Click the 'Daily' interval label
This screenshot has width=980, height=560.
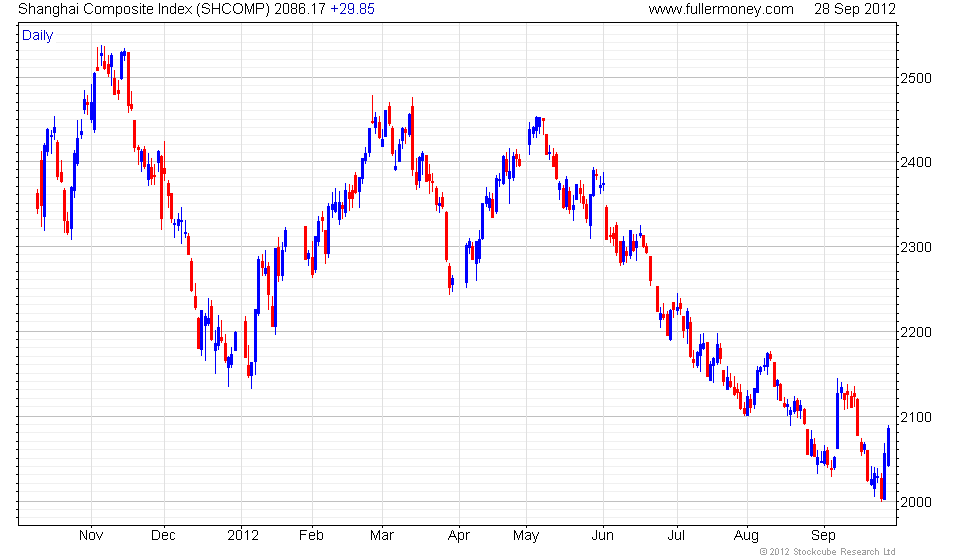click(x=38, y=36)
